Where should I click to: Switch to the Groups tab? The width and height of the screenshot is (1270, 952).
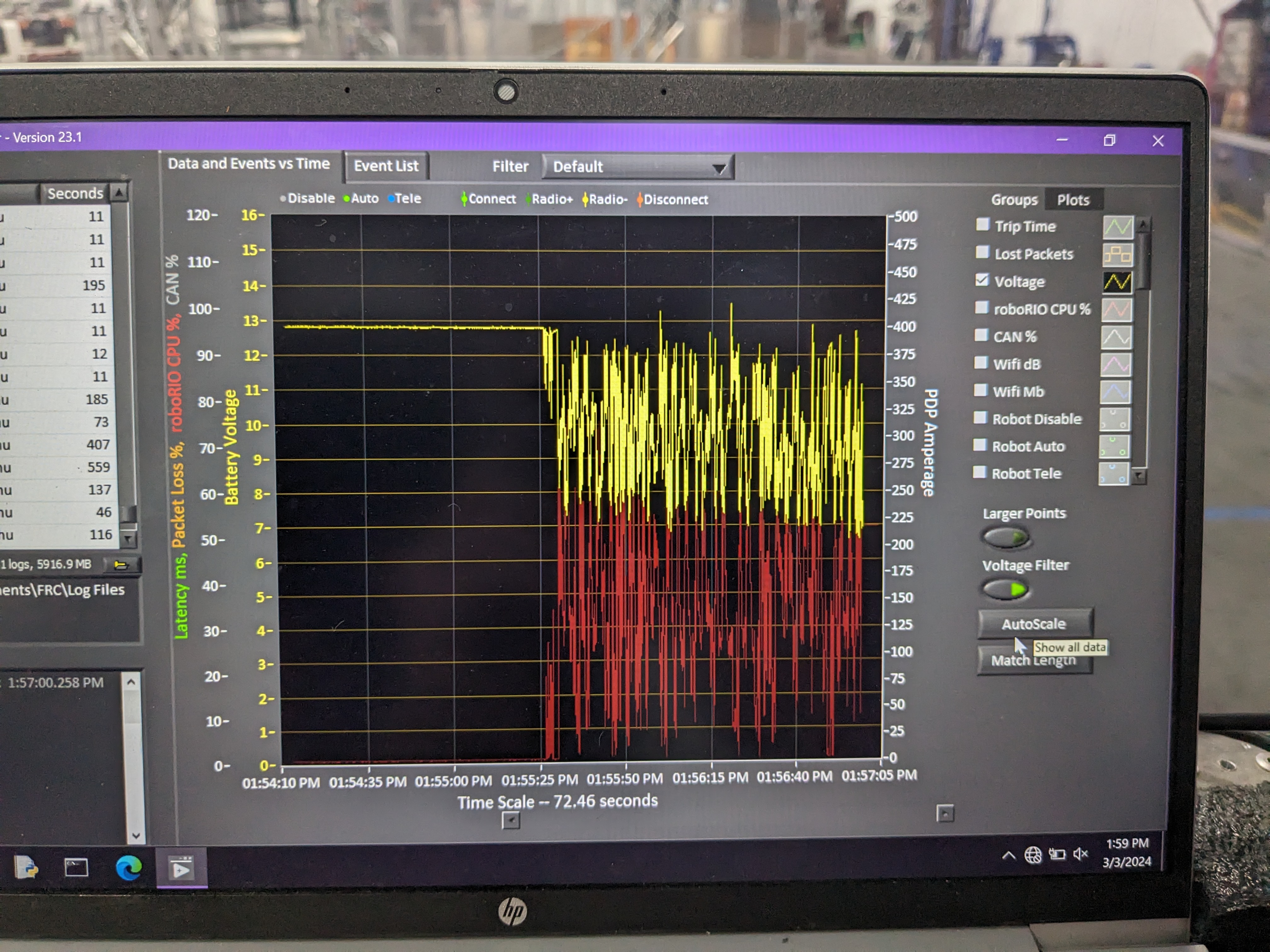1014,200
